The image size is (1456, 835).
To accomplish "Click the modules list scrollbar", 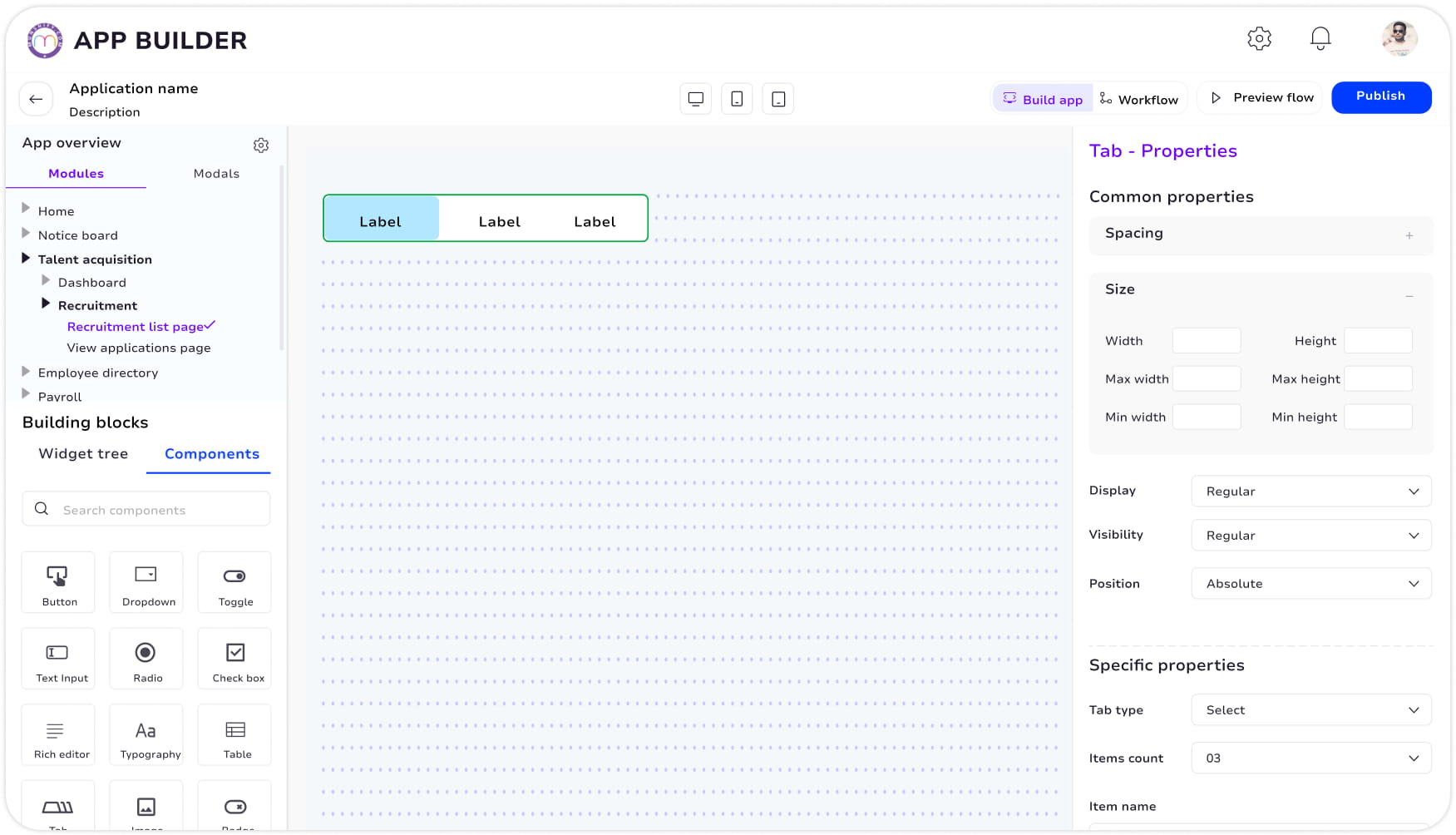I will (x=282, y=258).
